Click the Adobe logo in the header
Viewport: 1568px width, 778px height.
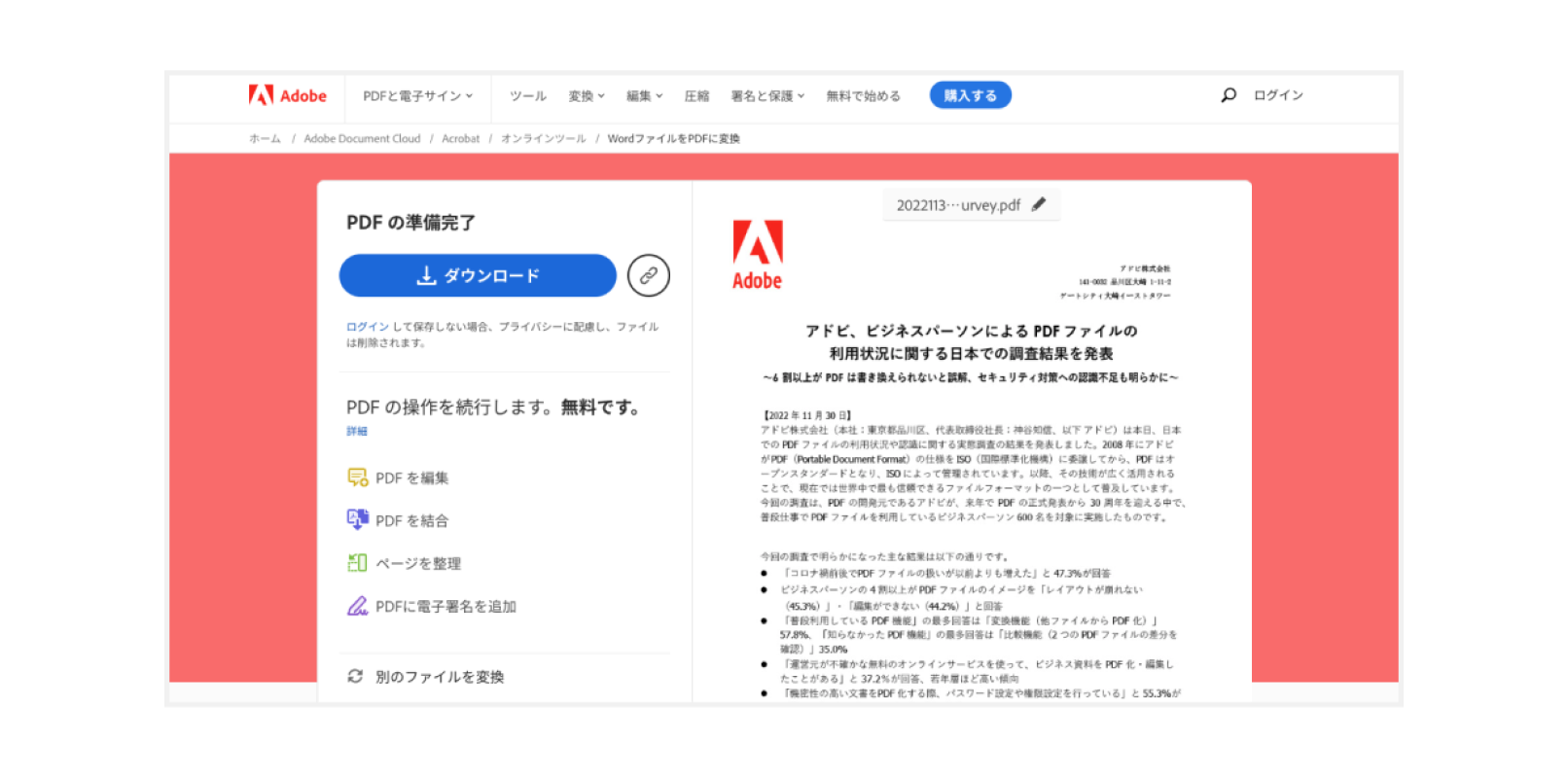[288, 95]
